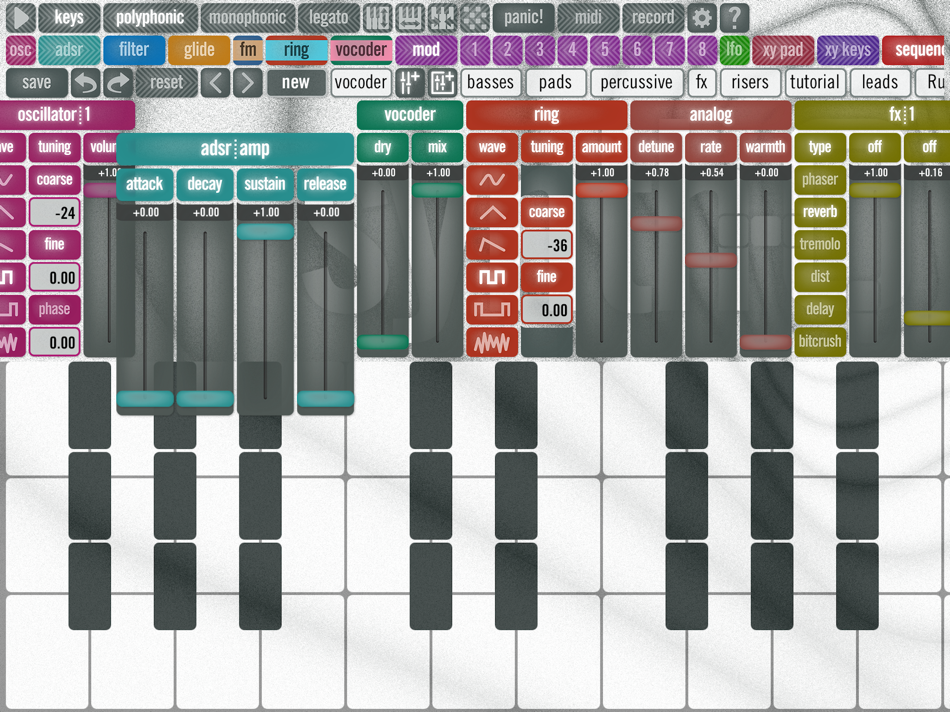Click the save-preset sliders icon beside the vocoder name
This screenshot has height=712, width=950.
click(409, 83)
